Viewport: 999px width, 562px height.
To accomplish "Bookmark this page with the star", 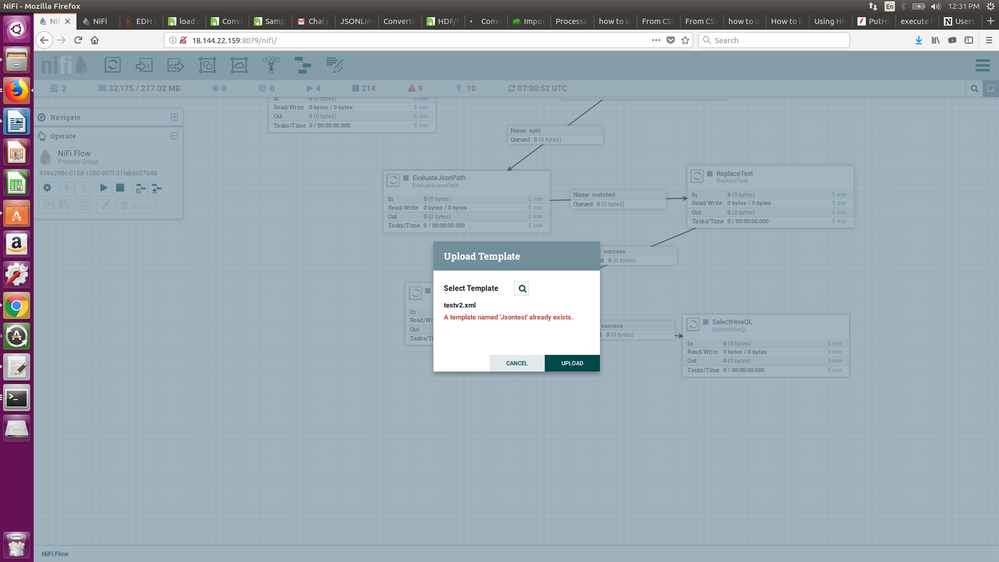I will (x=685, y=40).
